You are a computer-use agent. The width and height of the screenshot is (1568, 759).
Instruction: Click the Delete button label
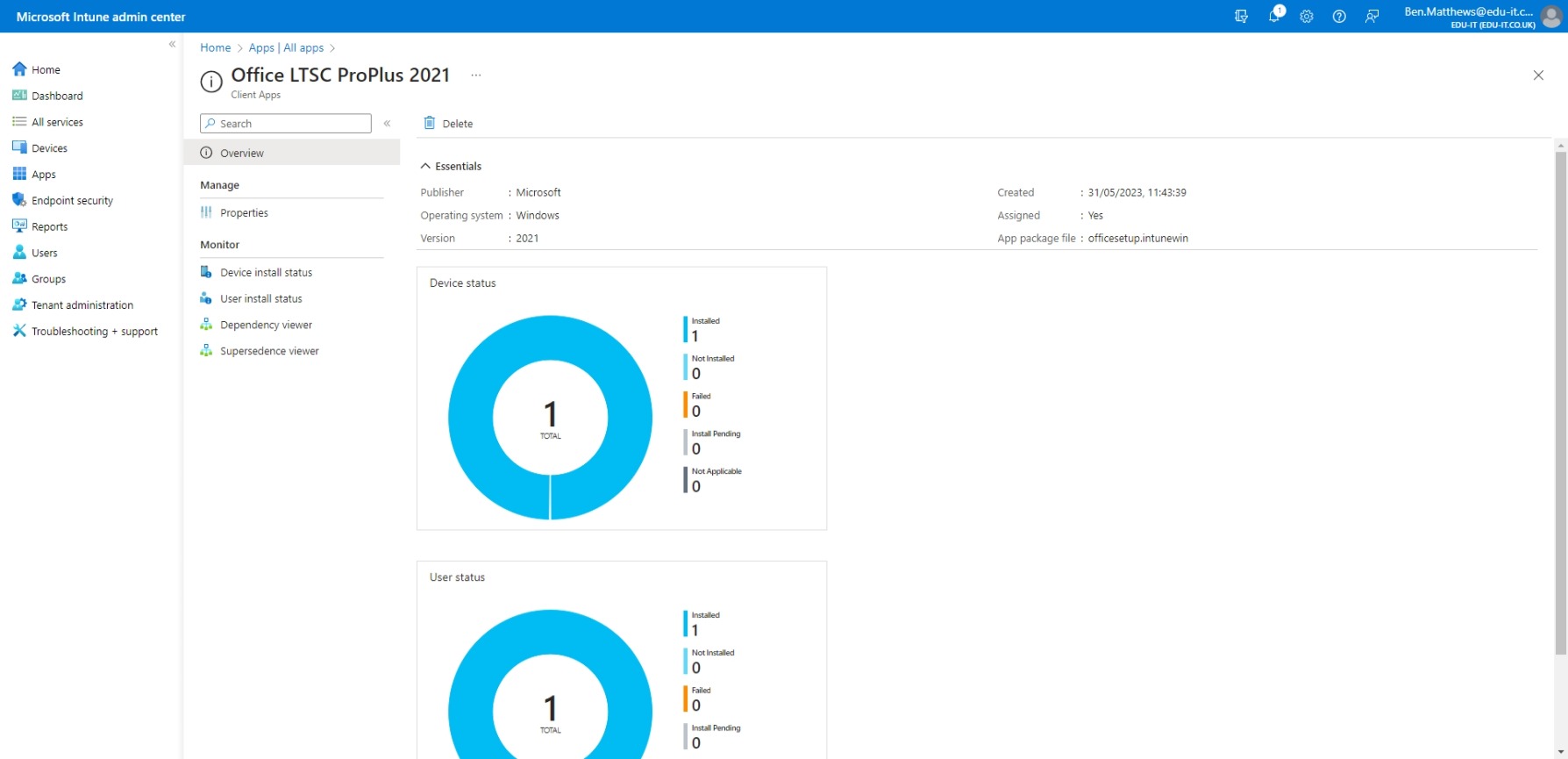(457, 124)
